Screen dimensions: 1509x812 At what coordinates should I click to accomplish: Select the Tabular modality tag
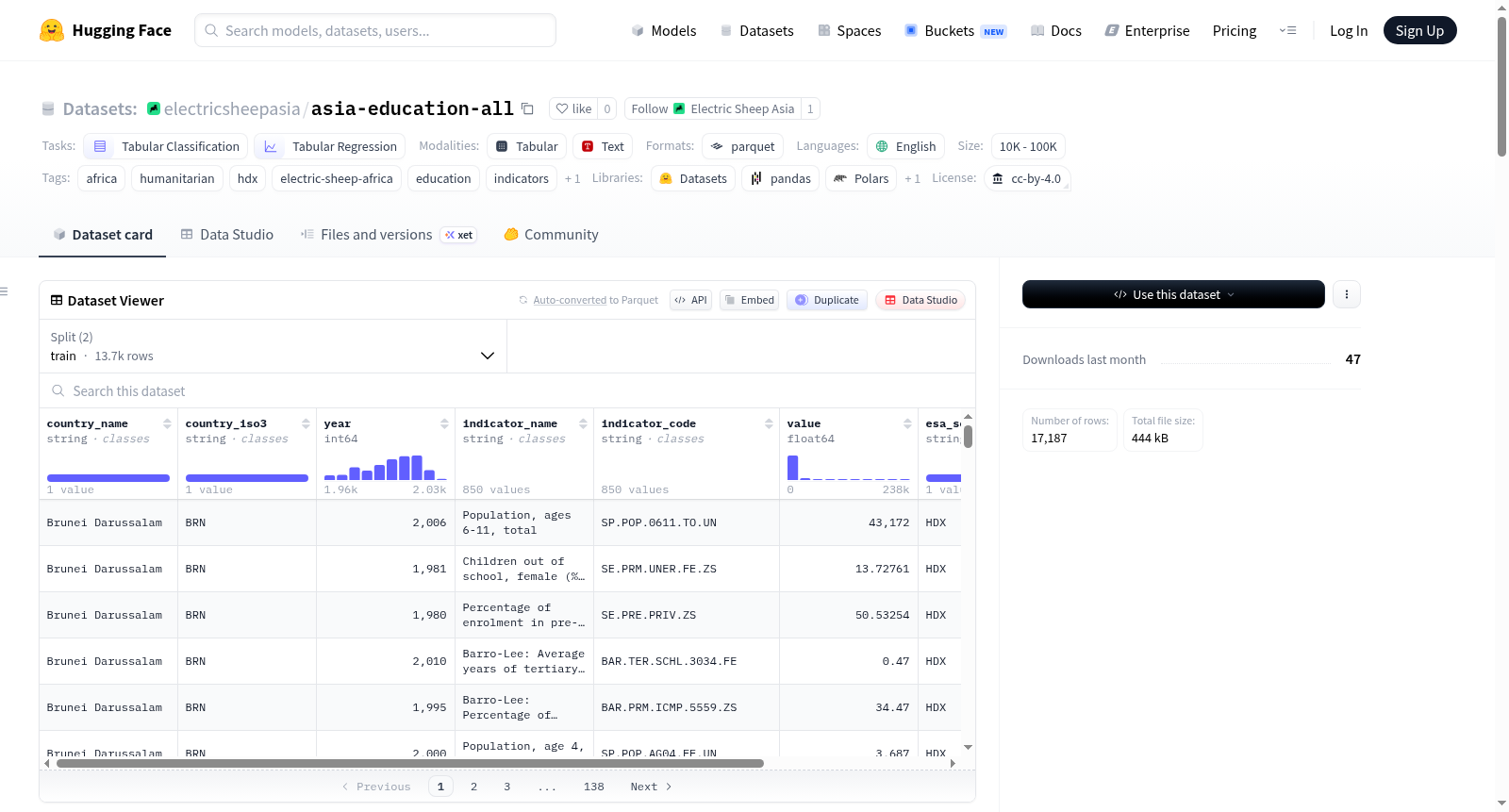[x=527, y=146]
